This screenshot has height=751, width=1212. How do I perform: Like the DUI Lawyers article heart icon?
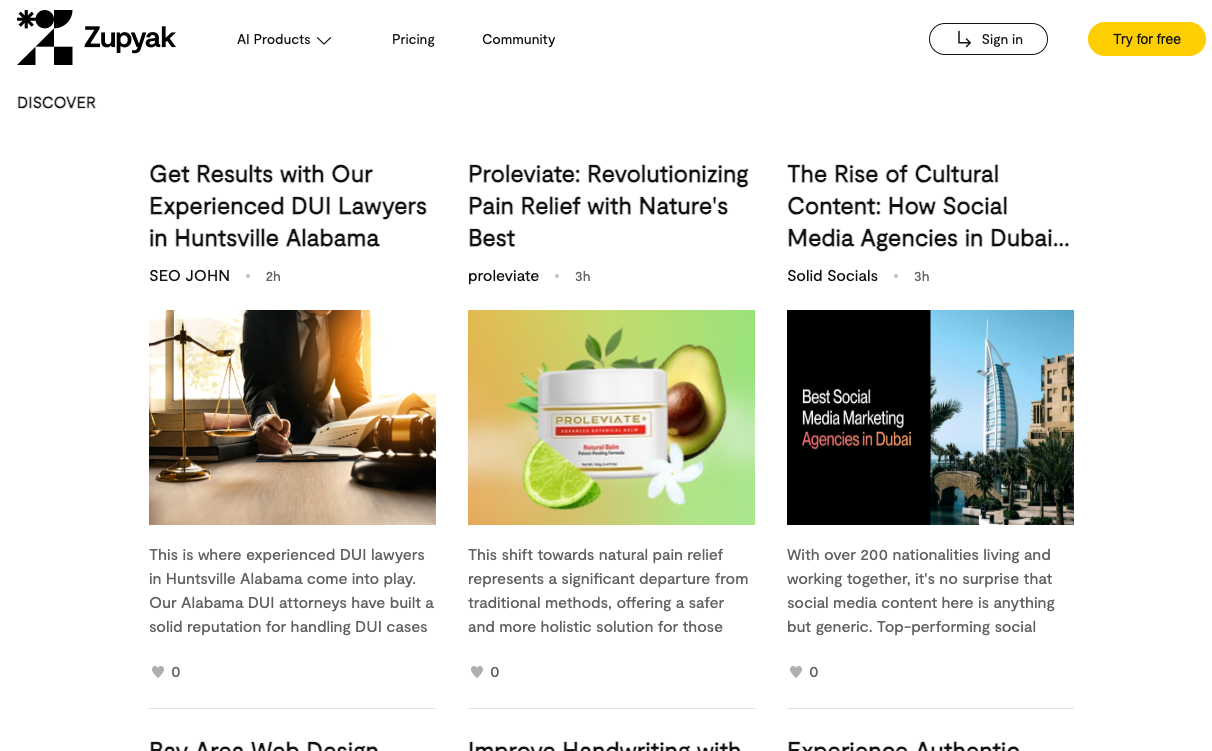pyautogui.click(x=157, y=672)
